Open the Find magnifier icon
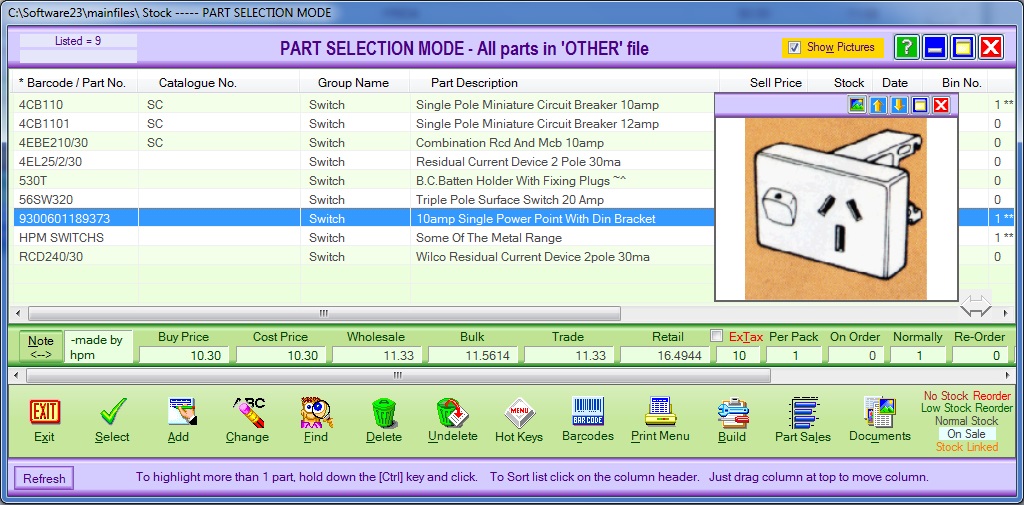The width and height of the screenshot is (1024, 505). click(x=317, y=412)
